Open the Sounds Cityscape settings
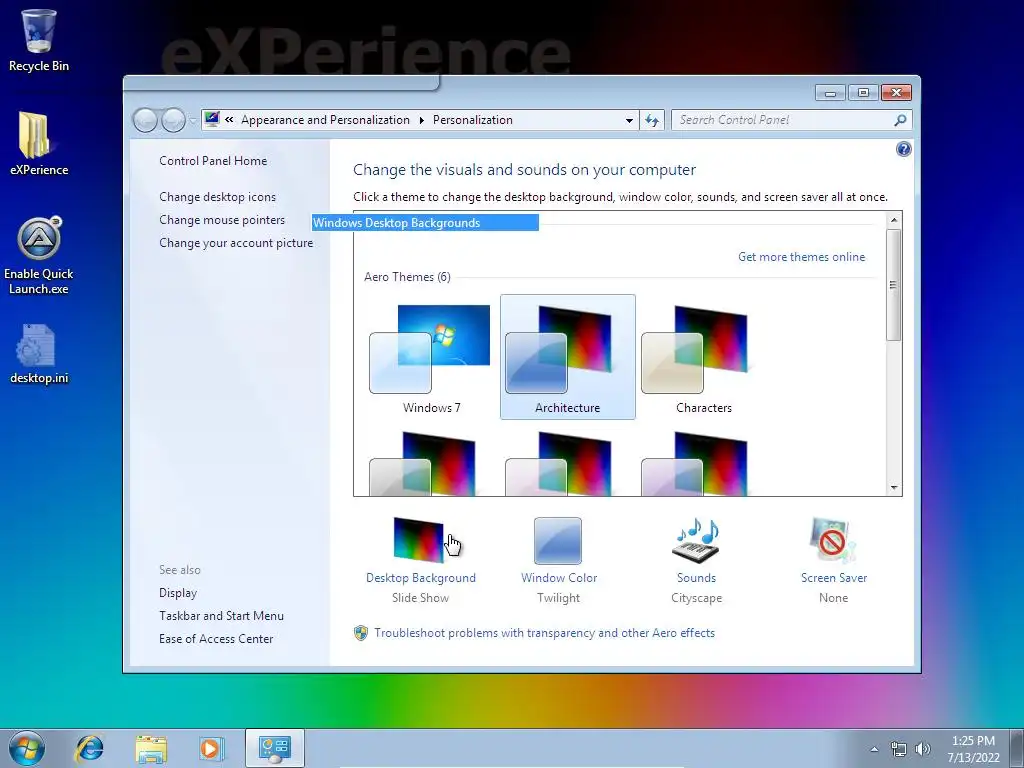Image resolution: width=1024 pixels, height=768 pixels. click(x=696, y=560)
